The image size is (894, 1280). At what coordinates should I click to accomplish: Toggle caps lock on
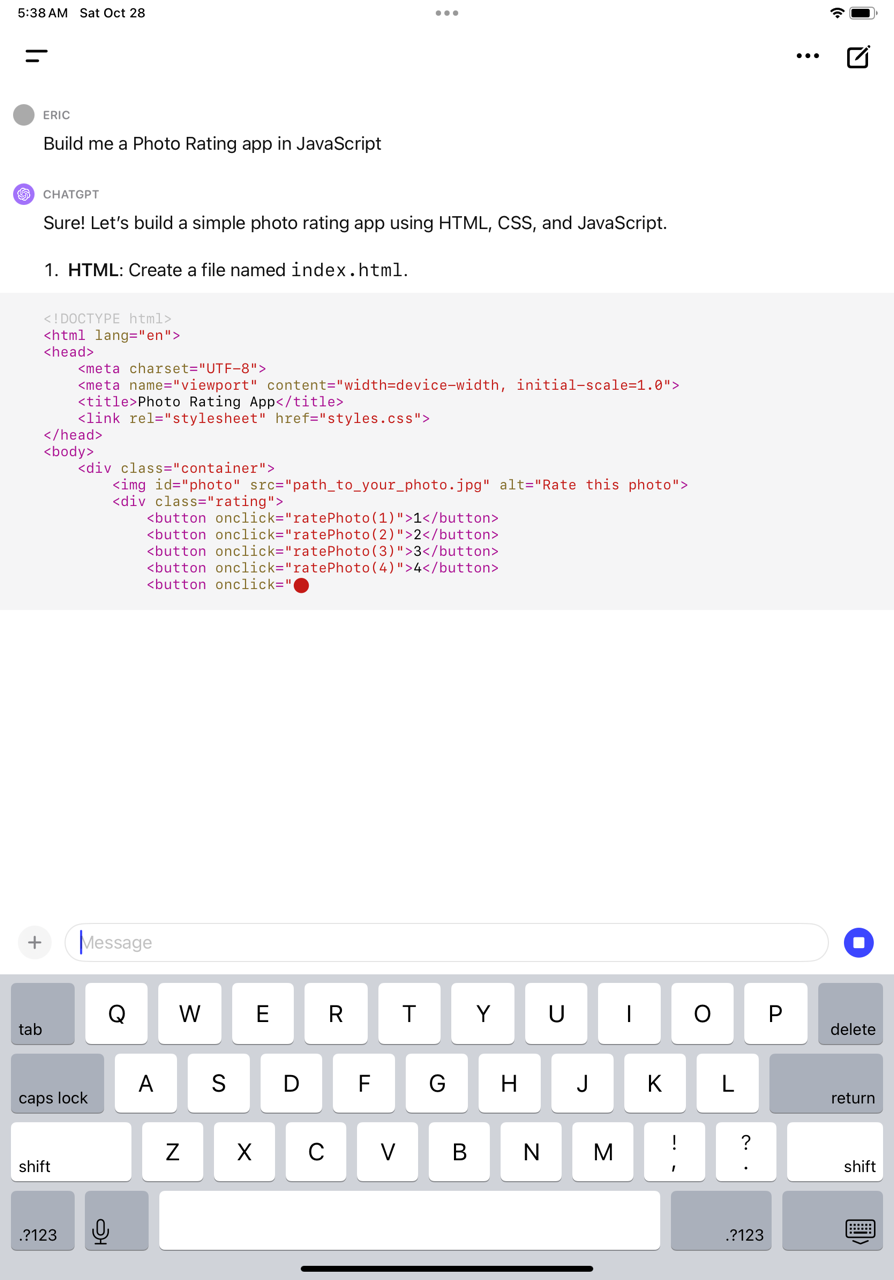[x=56, y=1083]
